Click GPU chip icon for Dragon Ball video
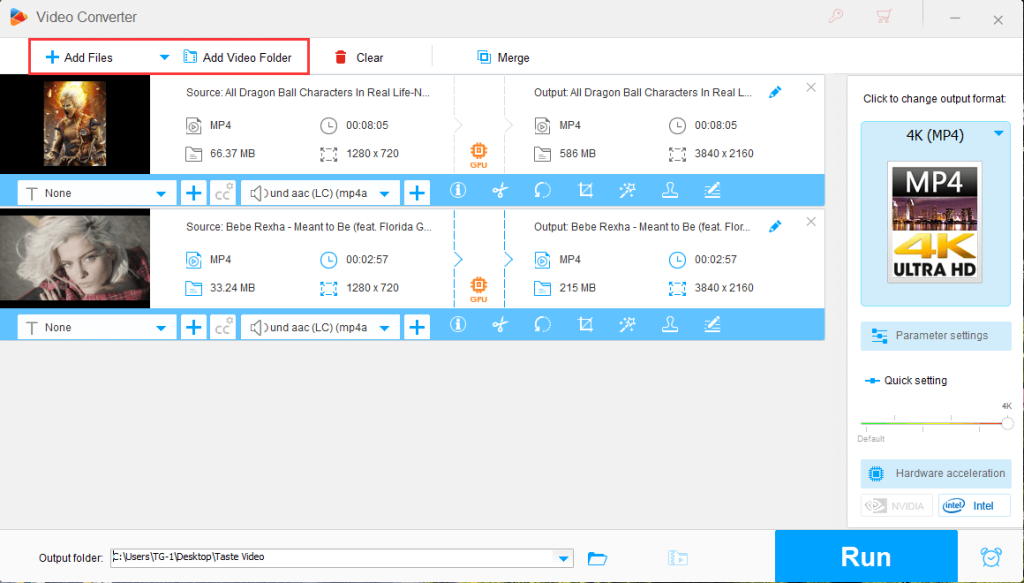1024x583 pixels. point(479,155)
